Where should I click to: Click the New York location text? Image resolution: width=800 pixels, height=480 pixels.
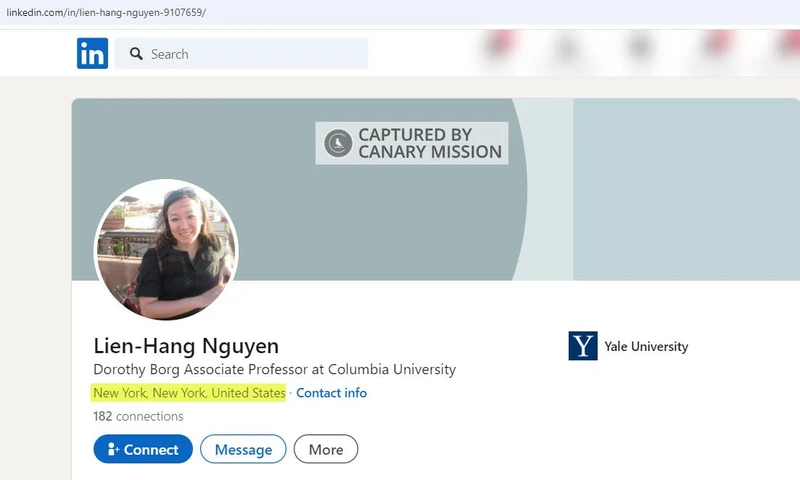coord(189,393)
